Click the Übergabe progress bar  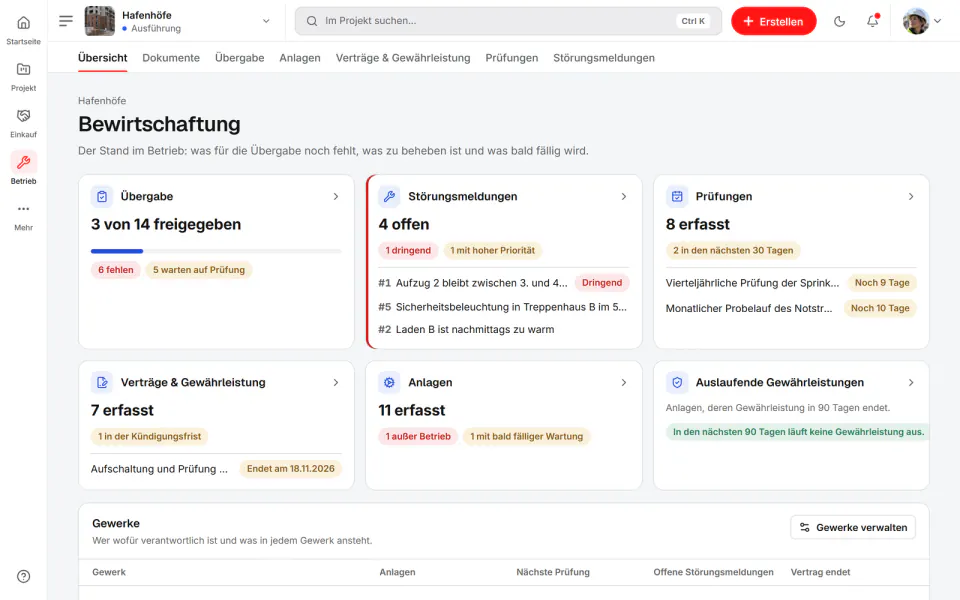216,251
